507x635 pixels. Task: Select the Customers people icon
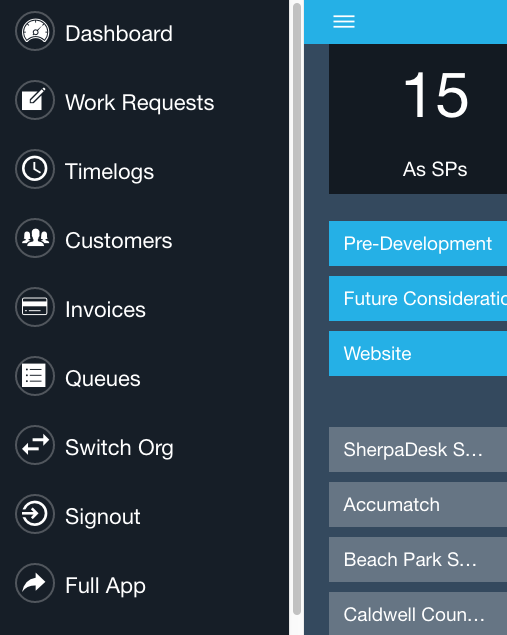click(35, 238)
